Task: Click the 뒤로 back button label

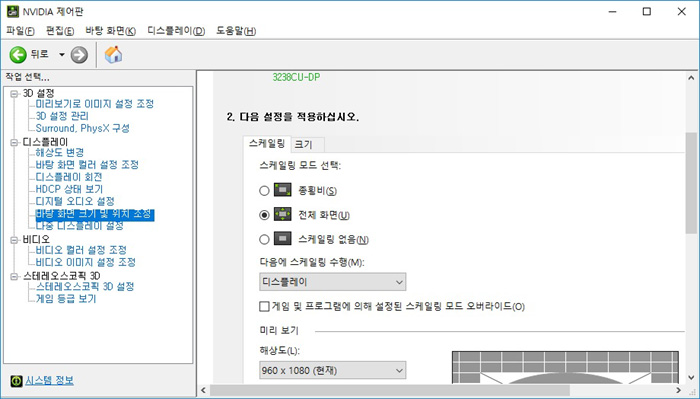Action: [x=40, y=54]
